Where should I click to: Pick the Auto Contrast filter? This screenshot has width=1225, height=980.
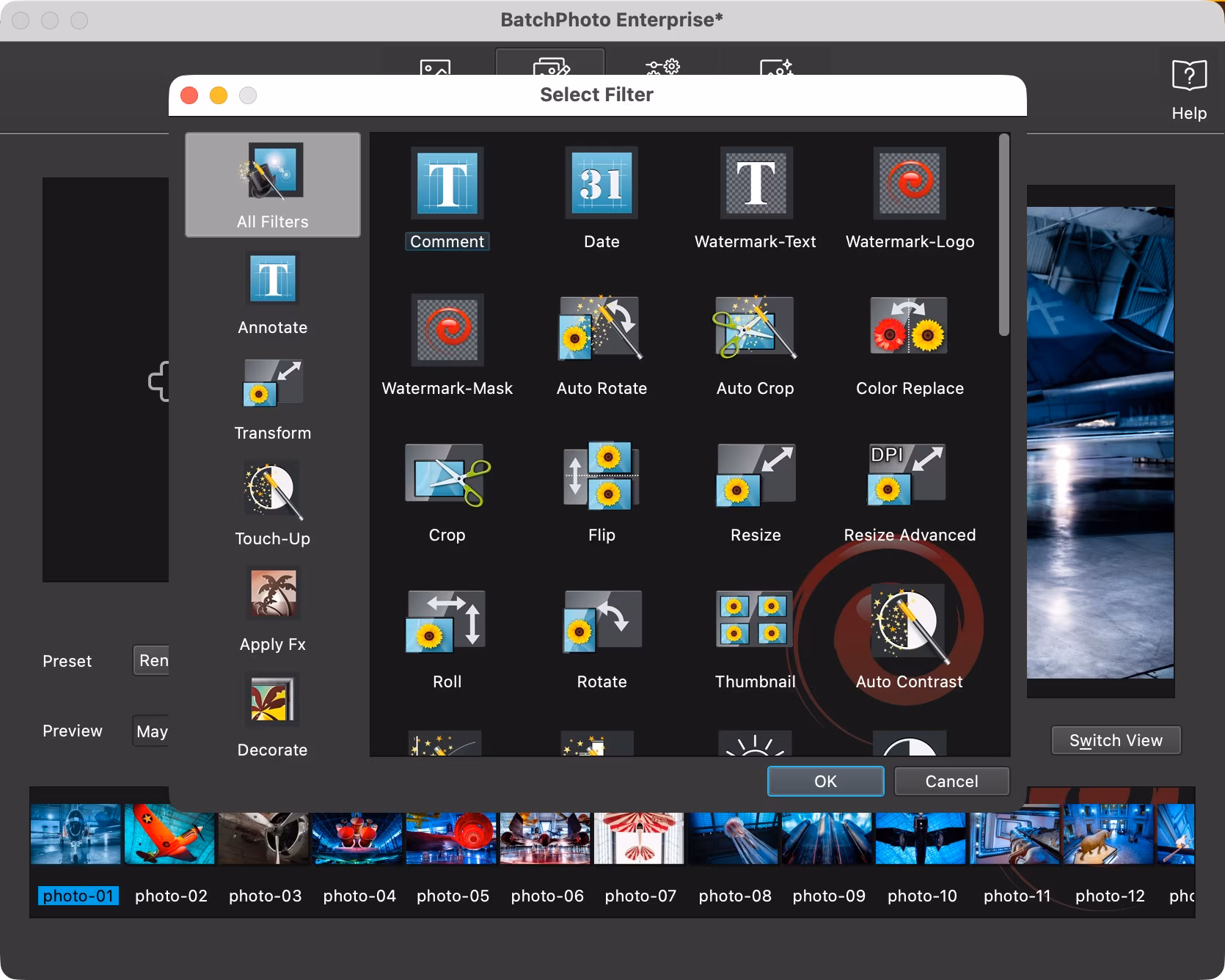coord(910,624)
